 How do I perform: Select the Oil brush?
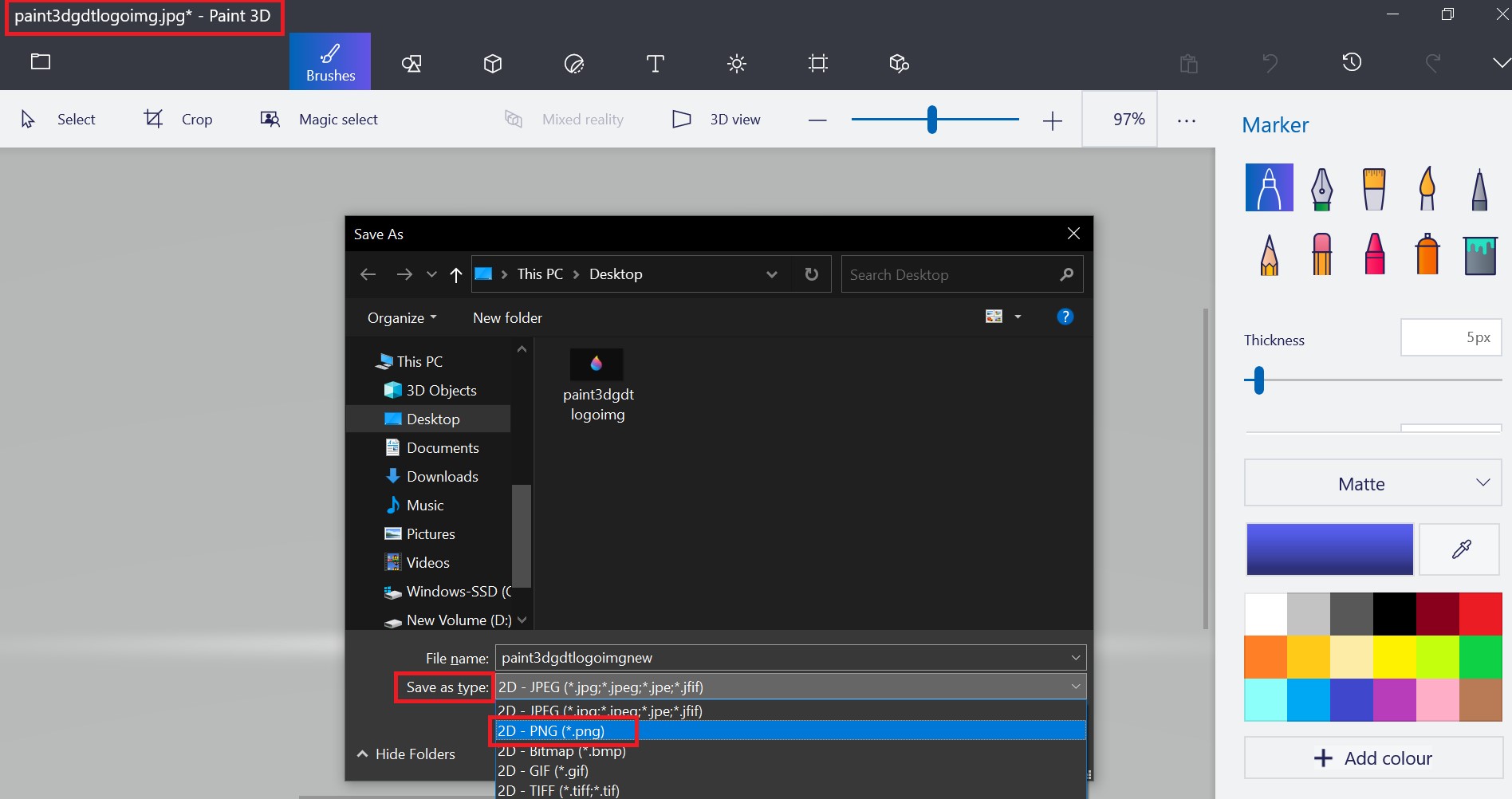point(1374,189)
